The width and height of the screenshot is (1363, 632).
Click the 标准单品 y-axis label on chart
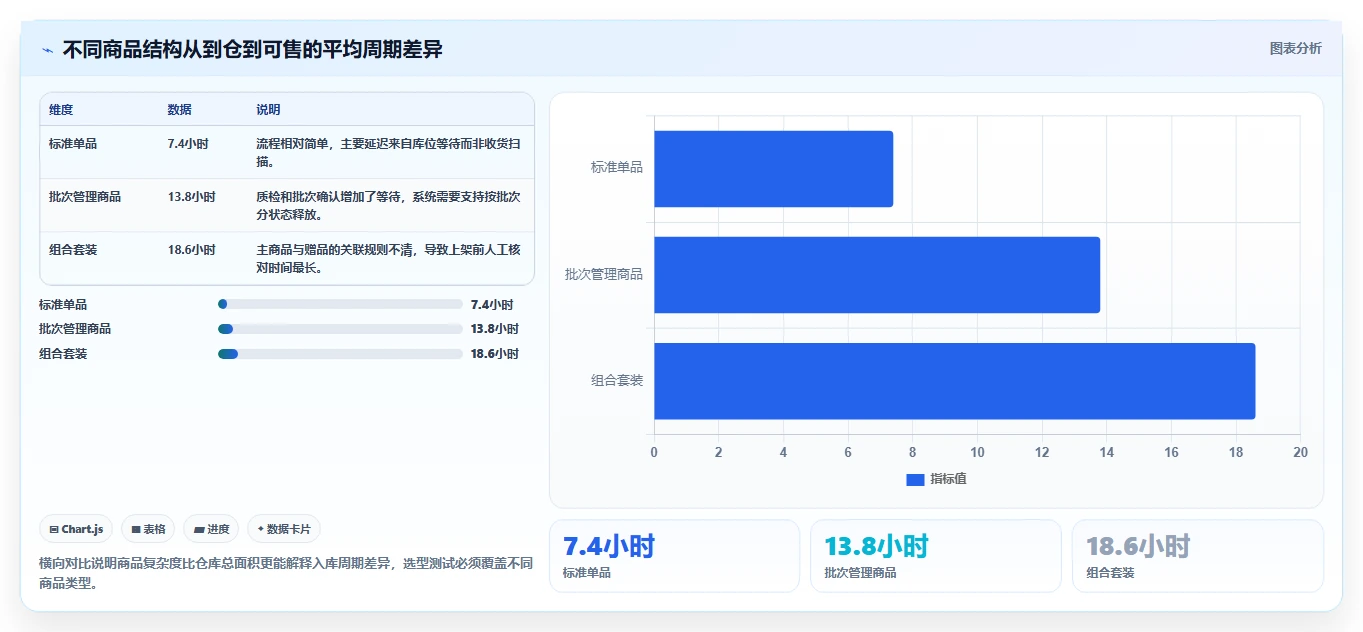pos(617,168)
